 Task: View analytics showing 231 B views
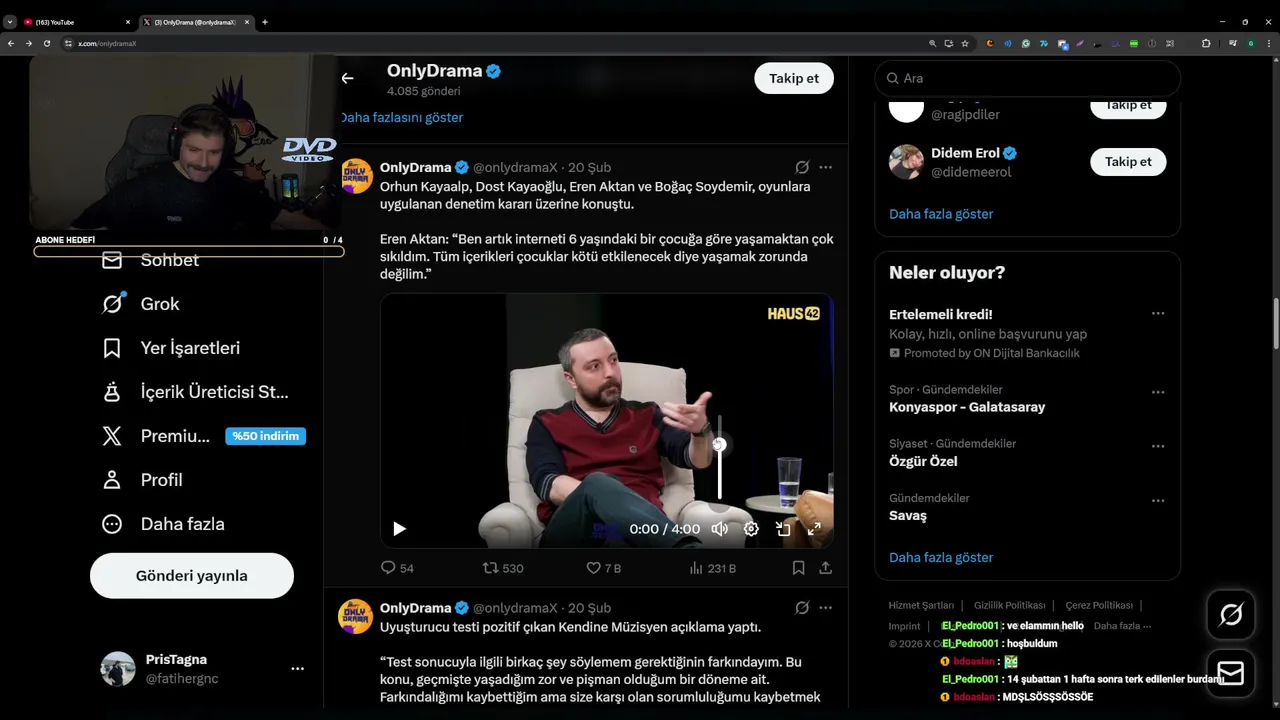click(712, 568)
